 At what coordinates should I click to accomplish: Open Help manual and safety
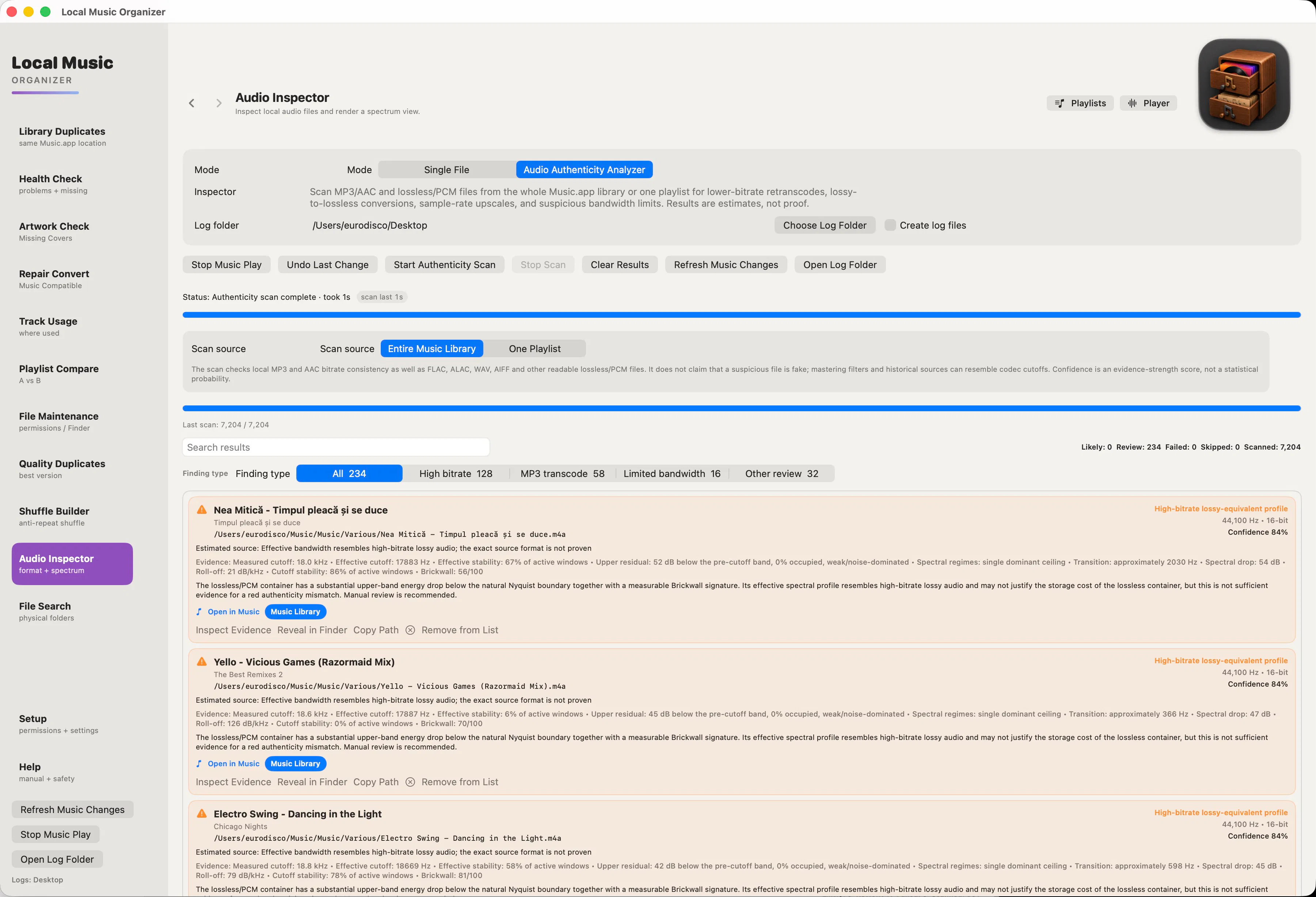point(72,772)
